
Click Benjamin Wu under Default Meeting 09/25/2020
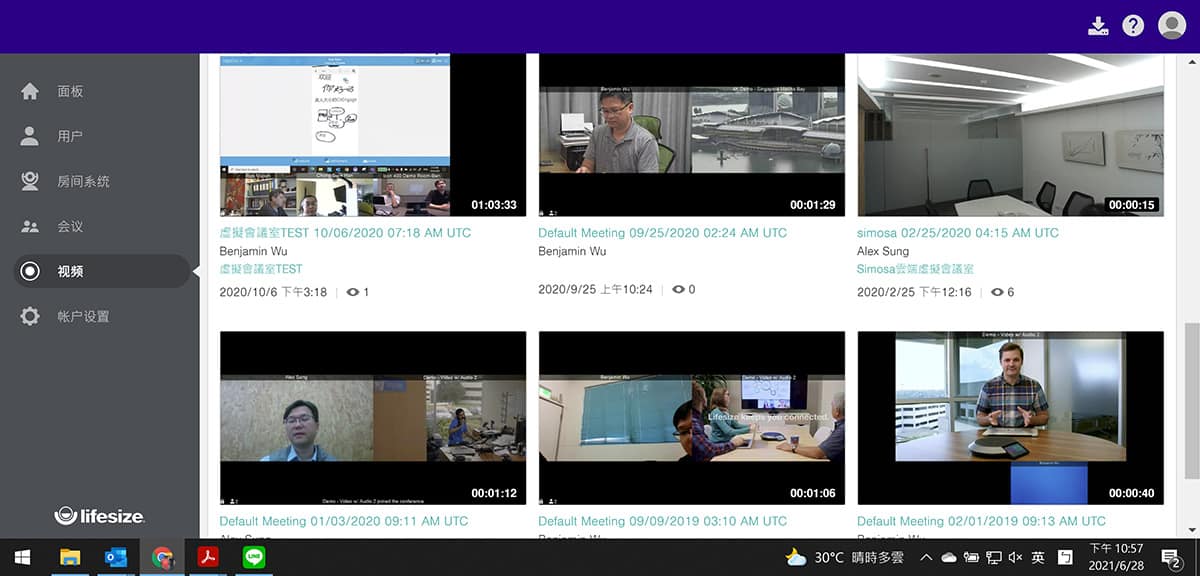click(573, 251)
